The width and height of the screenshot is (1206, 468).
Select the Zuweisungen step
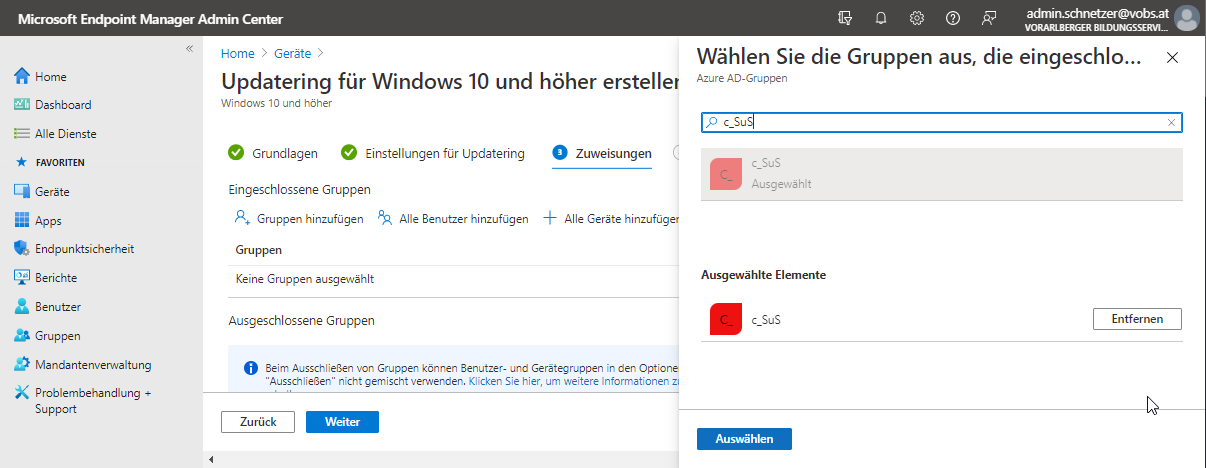[602, 153]
